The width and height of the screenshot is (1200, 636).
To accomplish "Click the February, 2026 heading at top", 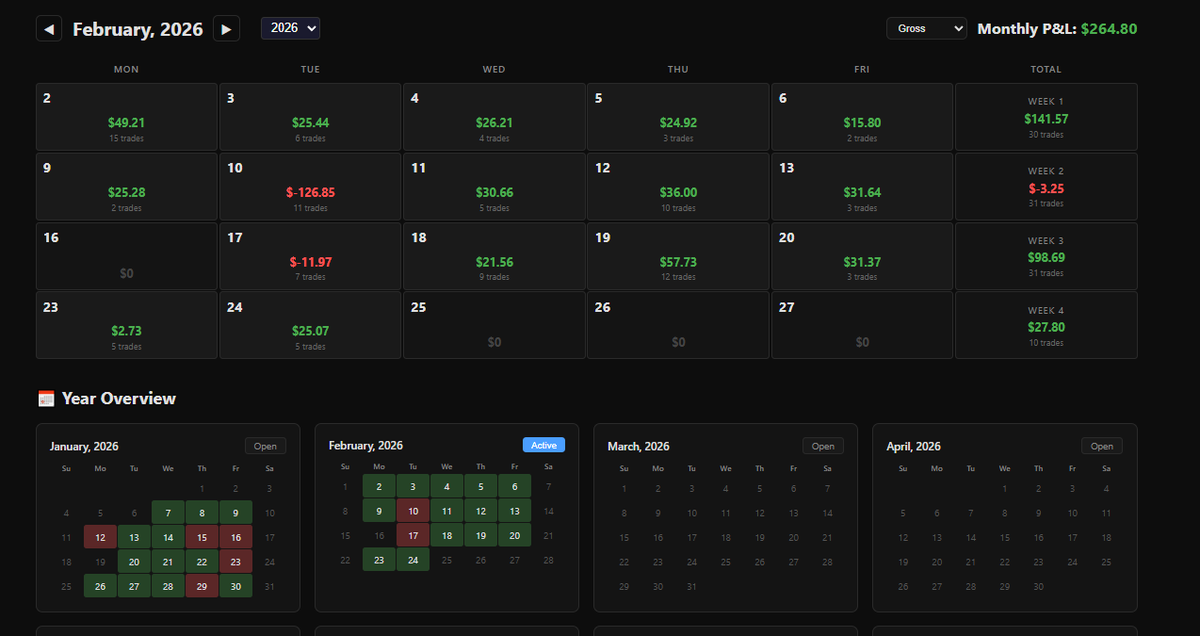I will (x=138, y=30).
